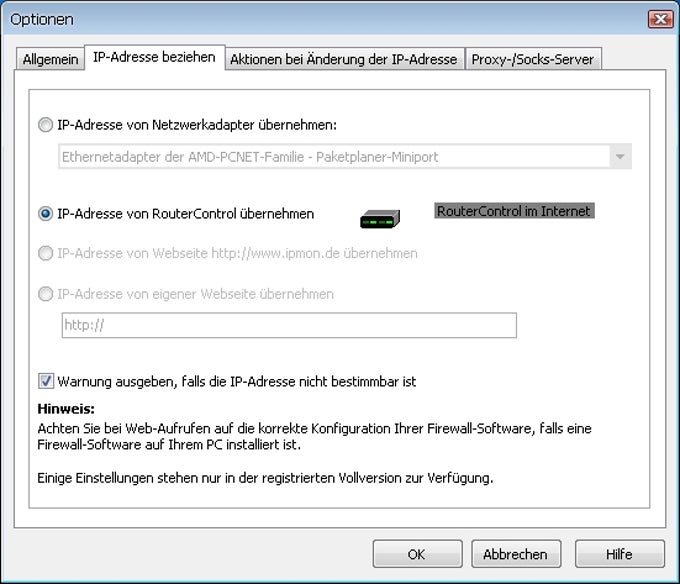Toggle Warnung ausgeben checkbox
This screenshot has height=584, width=680.
(x=46, y=381)
